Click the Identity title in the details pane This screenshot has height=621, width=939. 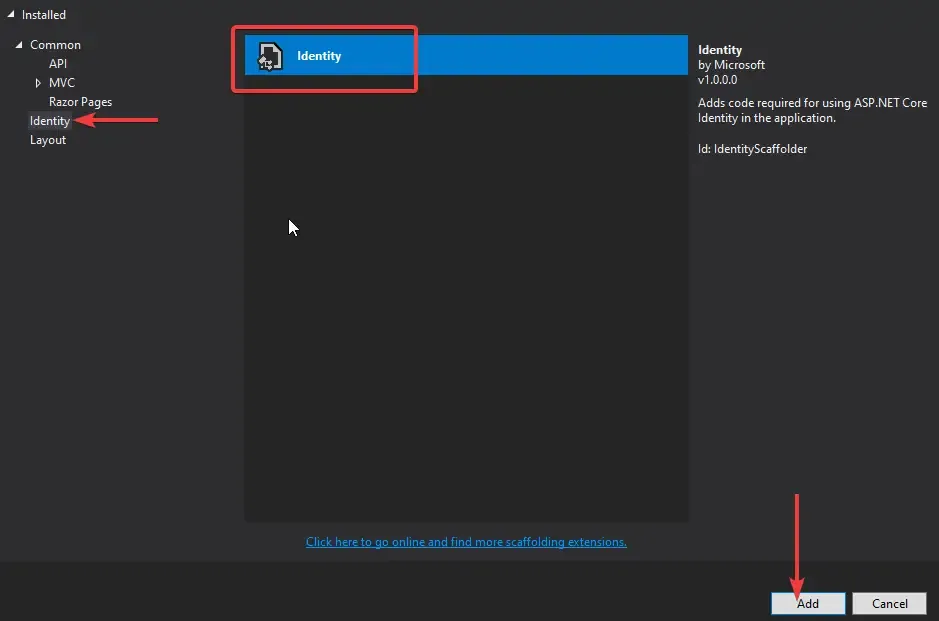coord(719,49)
